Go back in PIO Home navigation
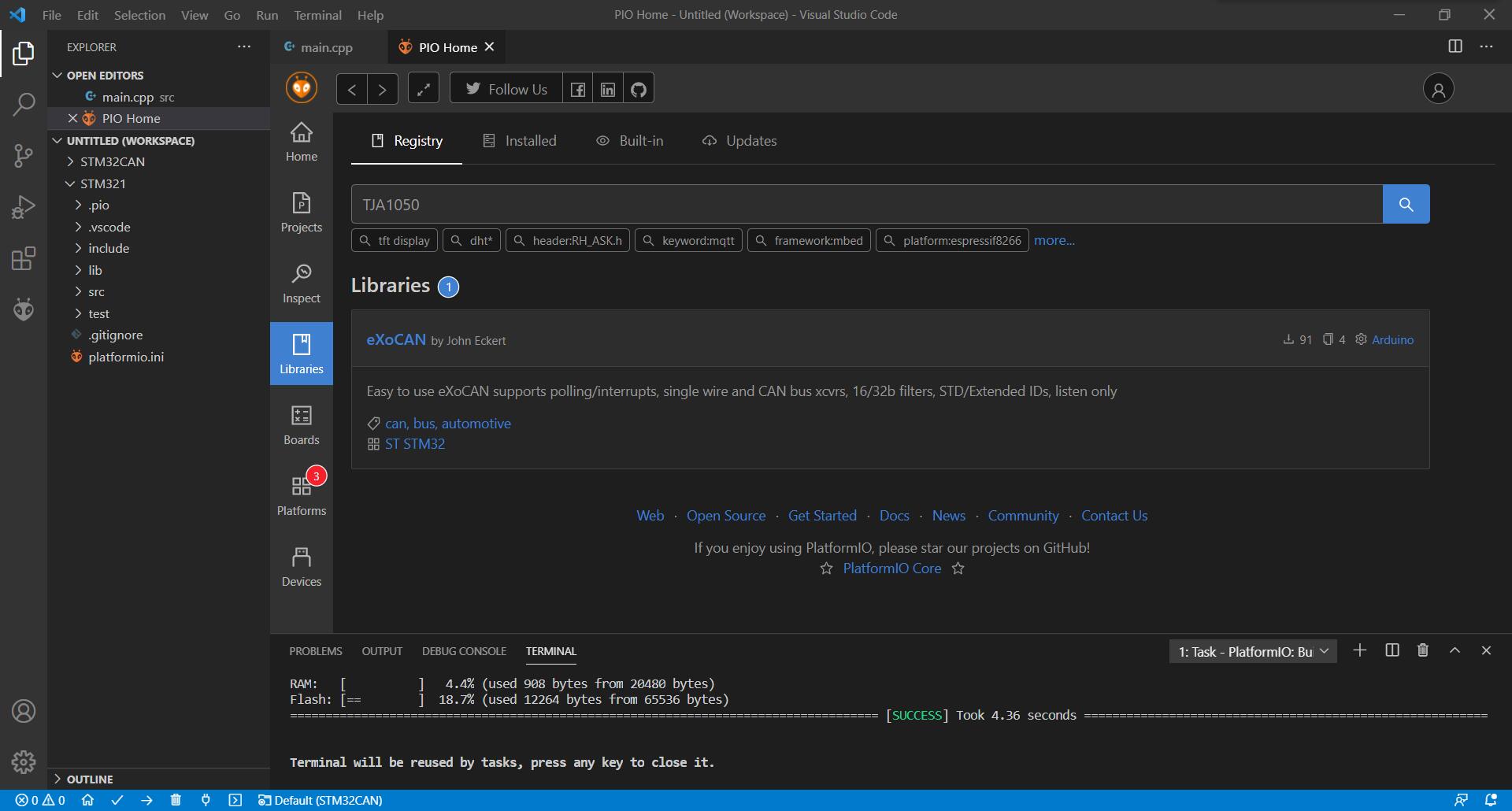The image size is (1512, 811). point(352,89)
